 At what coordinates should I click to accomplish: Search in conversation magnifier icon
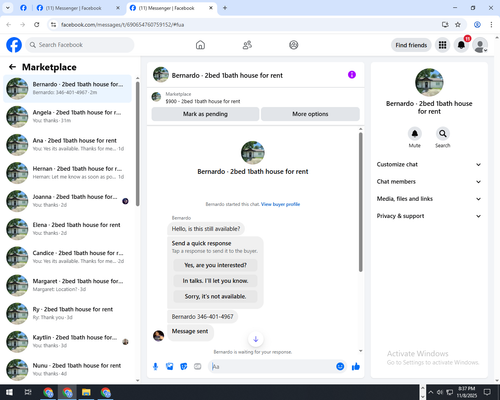tap(443, 134)
